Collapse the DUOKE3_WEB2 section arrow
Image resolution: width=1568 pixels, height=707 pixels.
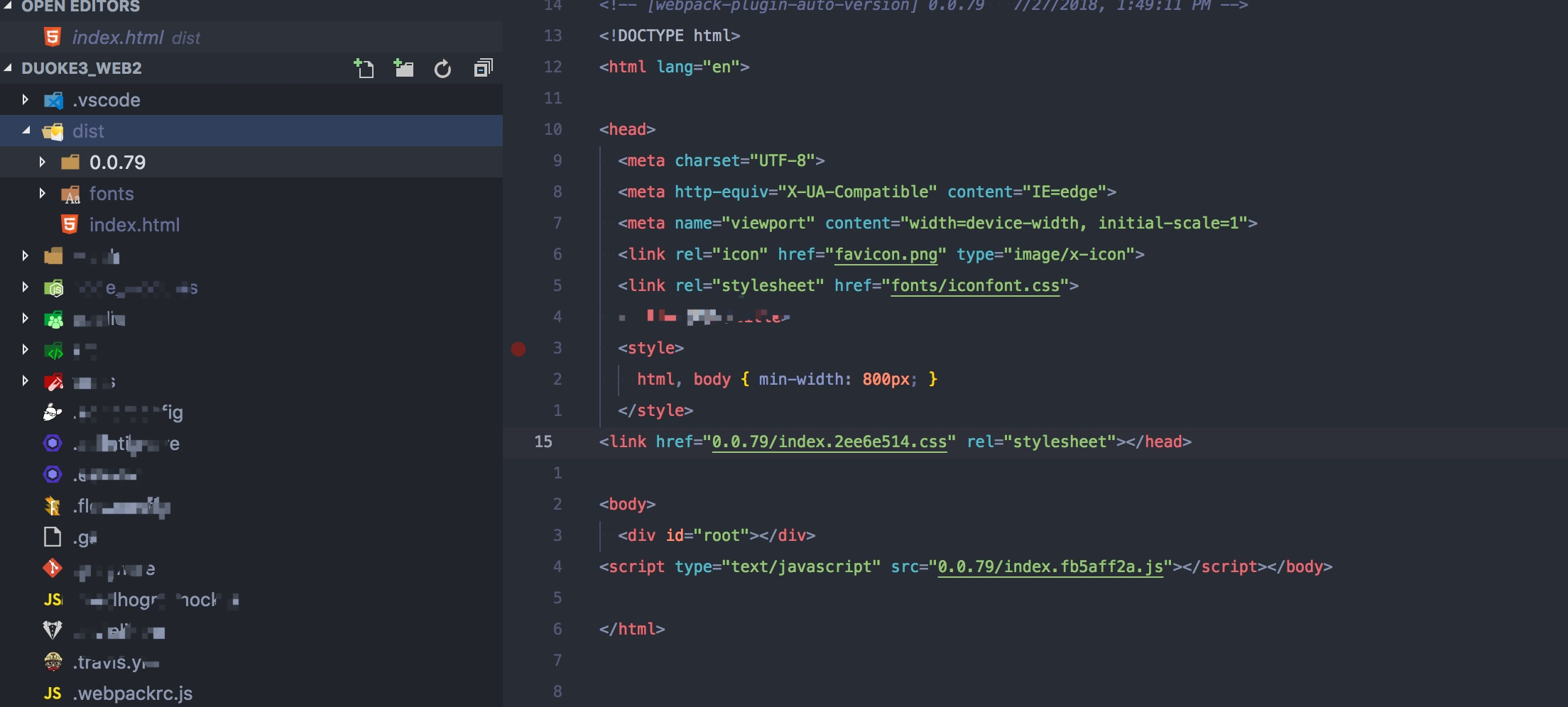point(9,67)
